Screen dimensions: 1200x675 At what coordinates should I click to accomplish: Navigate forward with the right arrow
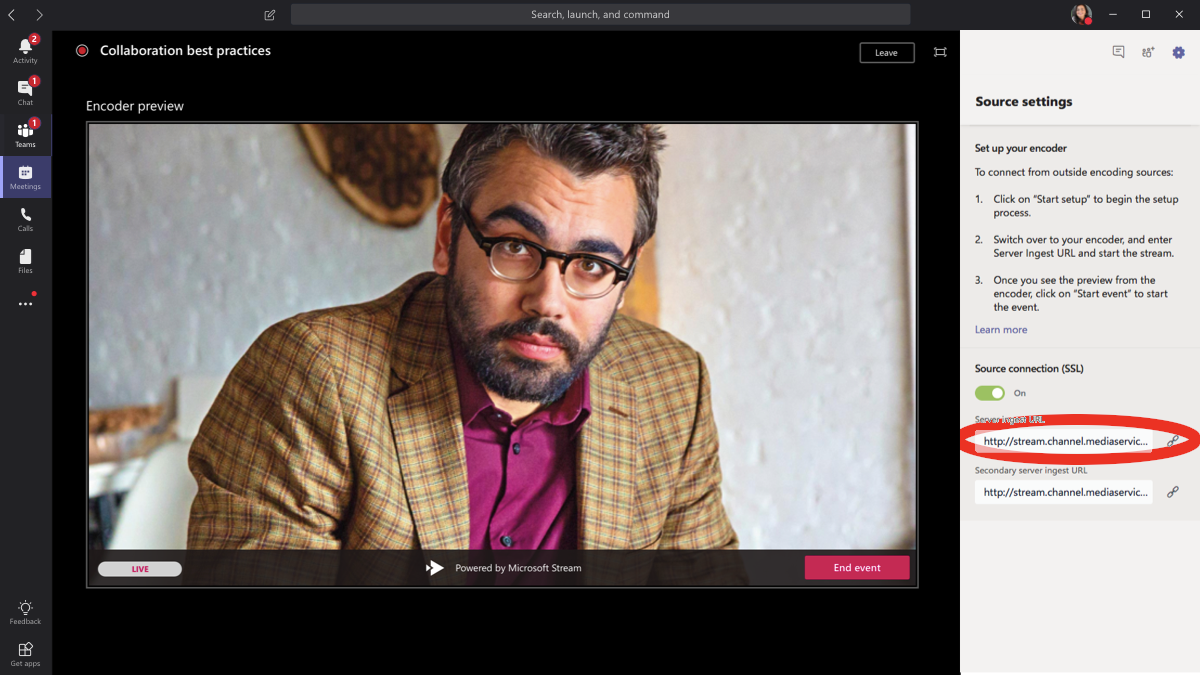tap(39, 15)
